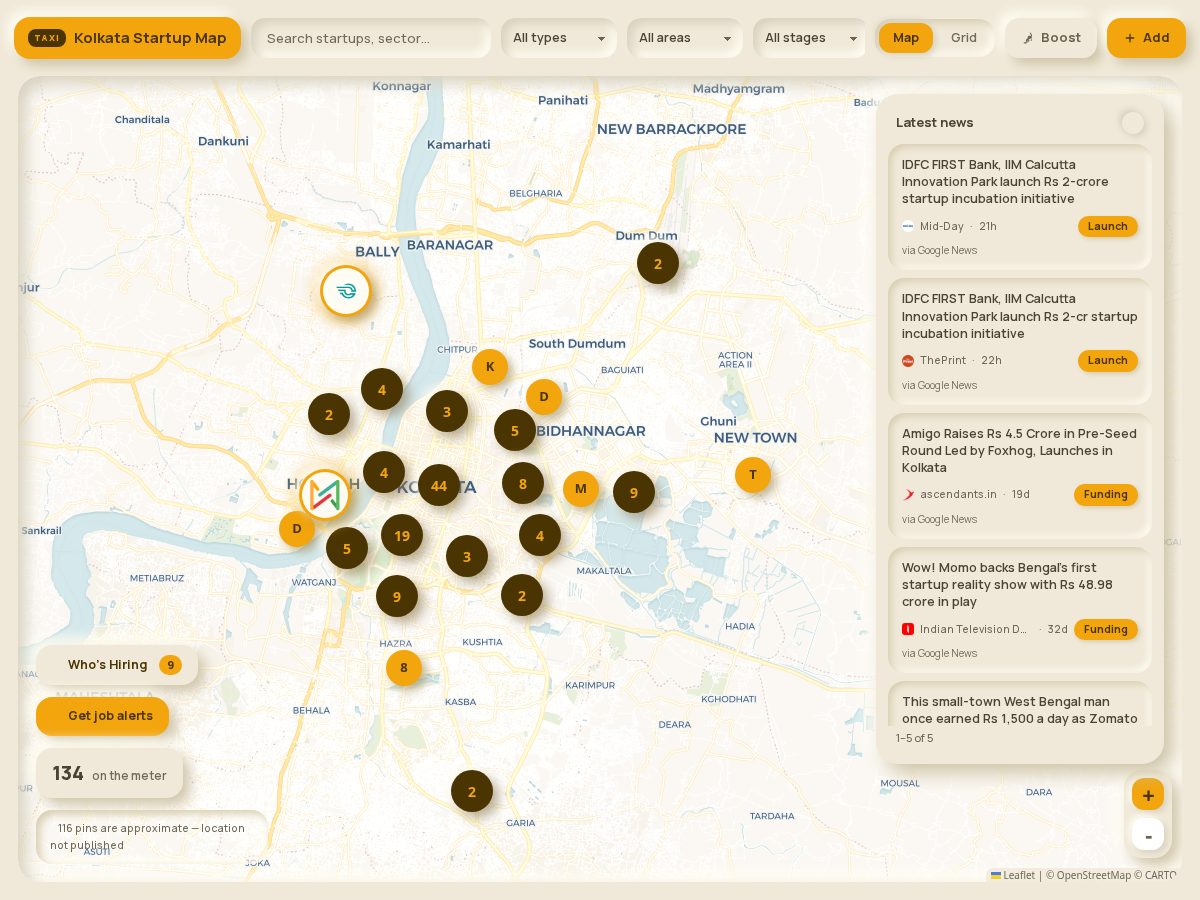Screen dimensions: 1200x900
Task: Select the K startup marker
Action: click(x=490, y=367)
